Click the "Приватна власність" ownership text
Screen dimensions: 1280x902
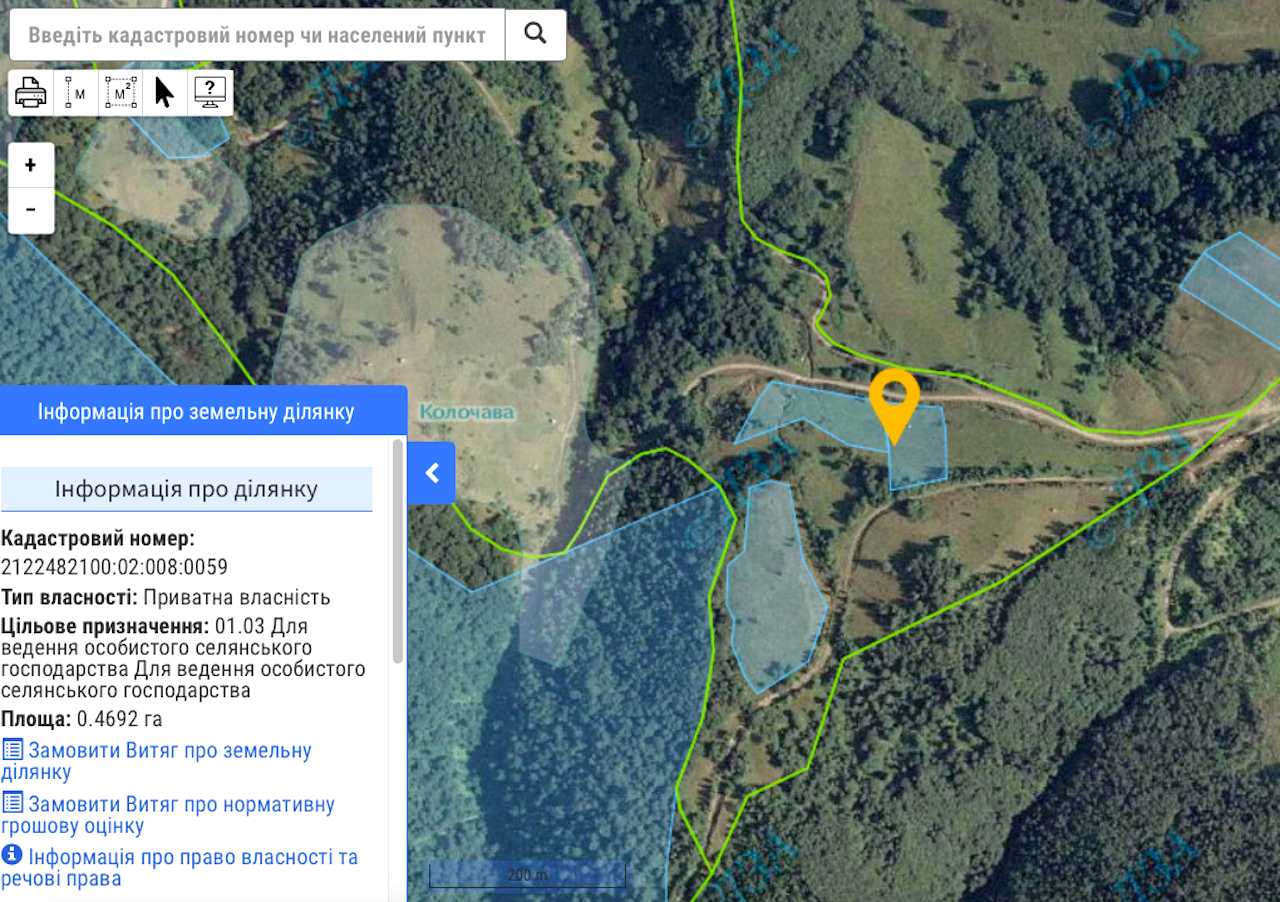[236, 598]
